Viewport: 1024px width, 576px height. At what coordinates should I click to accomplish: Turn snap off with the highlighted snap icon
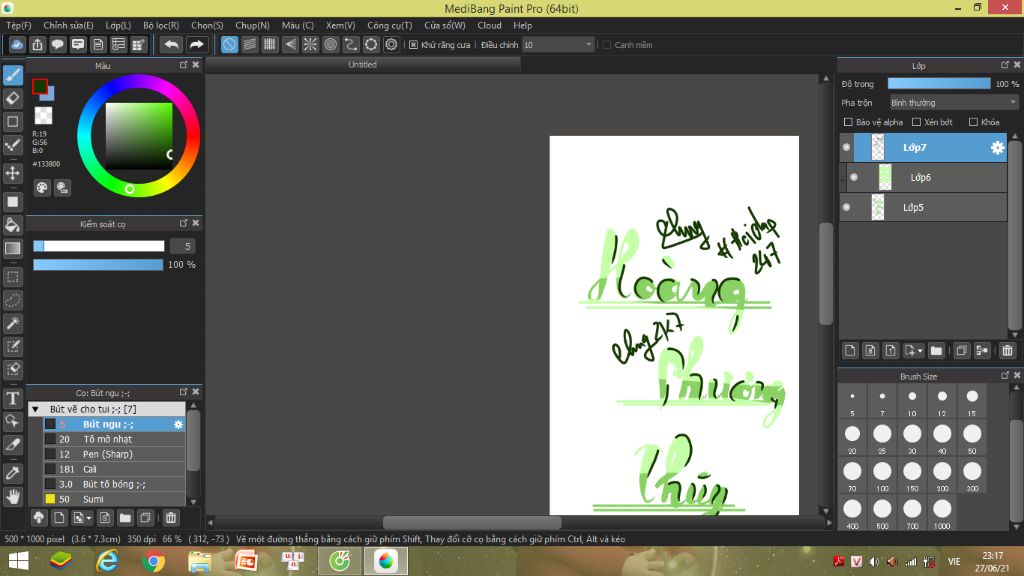point(229,44)
